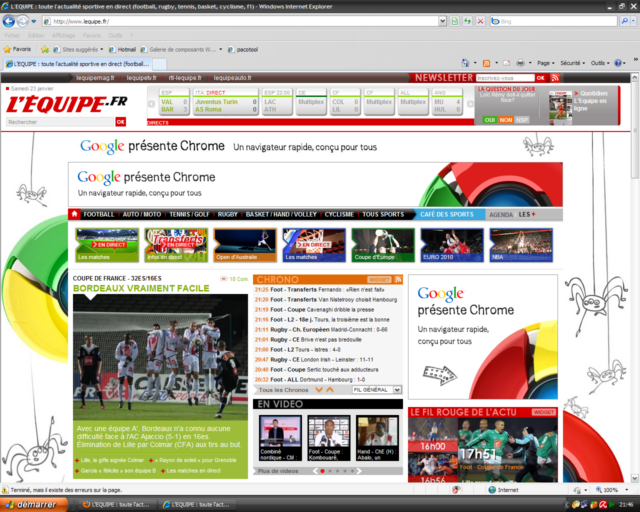Expand the Bing search options dropdown
Image resolution: width=640 pixels, height=512 pixels.
[x=633, y=21]
